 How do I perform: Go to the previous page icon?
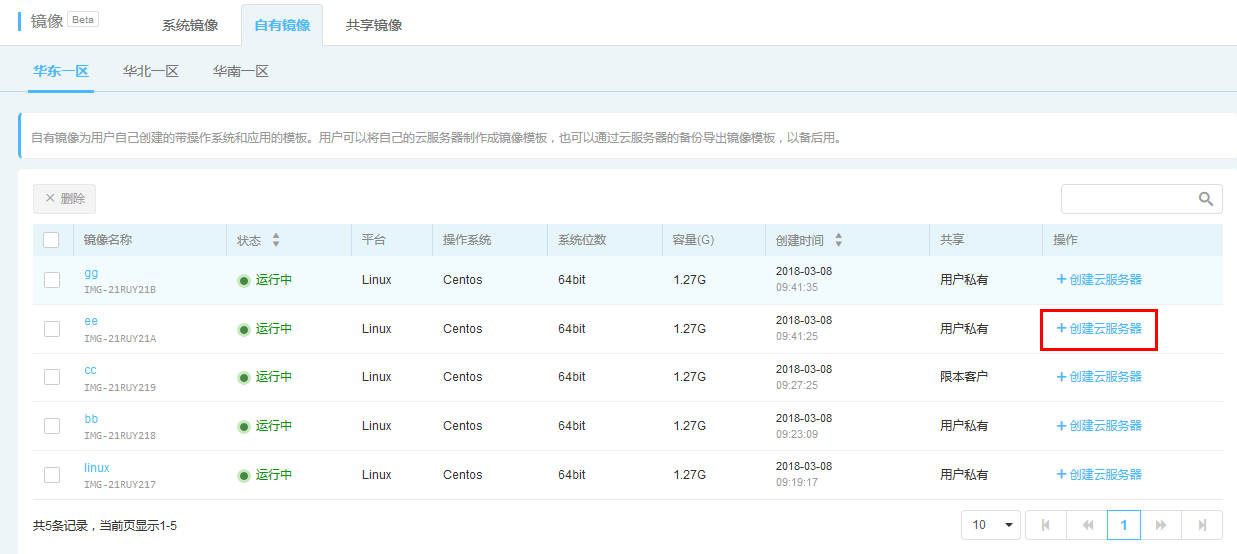[1087, 525]
